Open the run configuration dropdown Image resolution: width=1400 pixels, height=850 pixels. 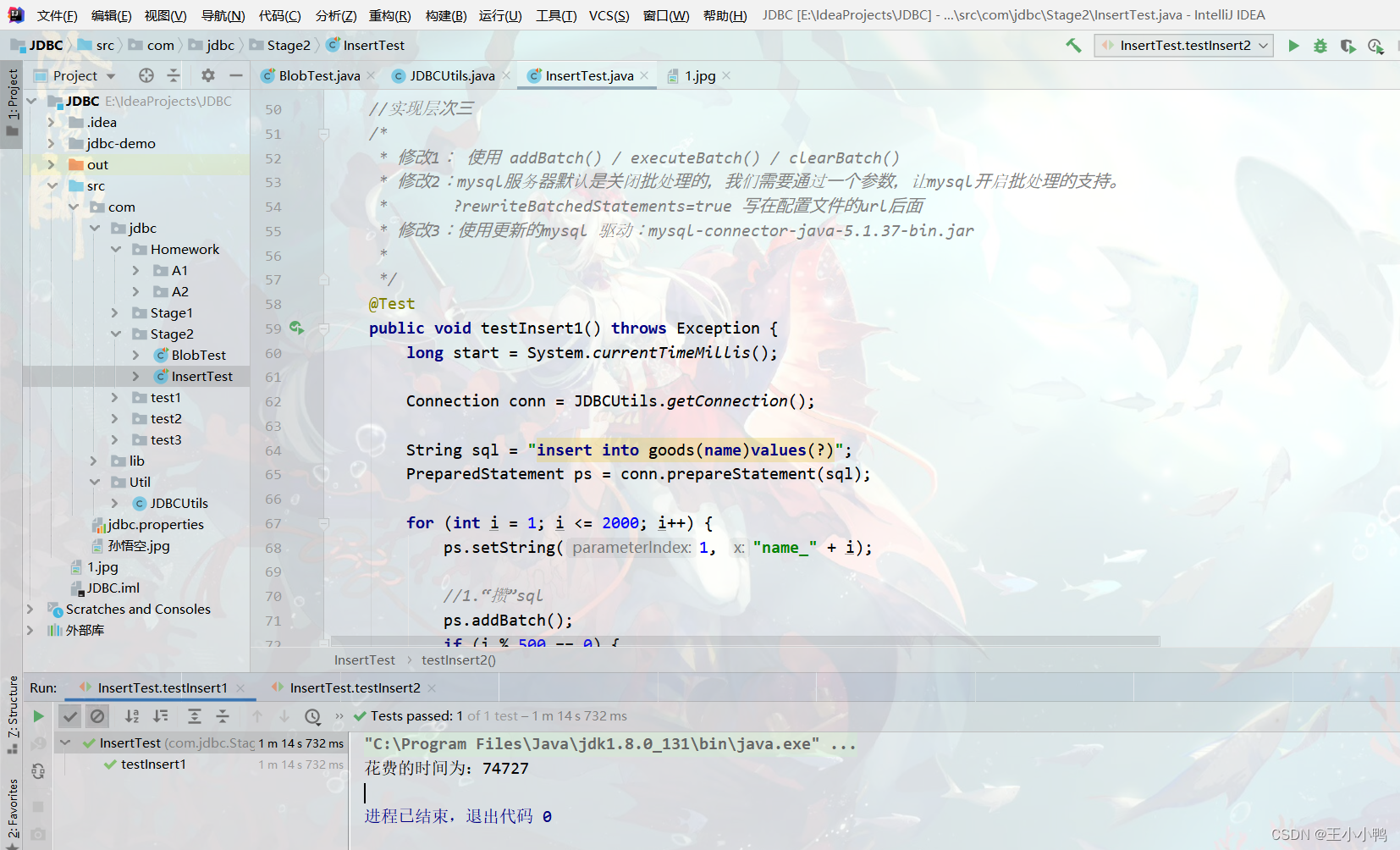point(1183,46)
